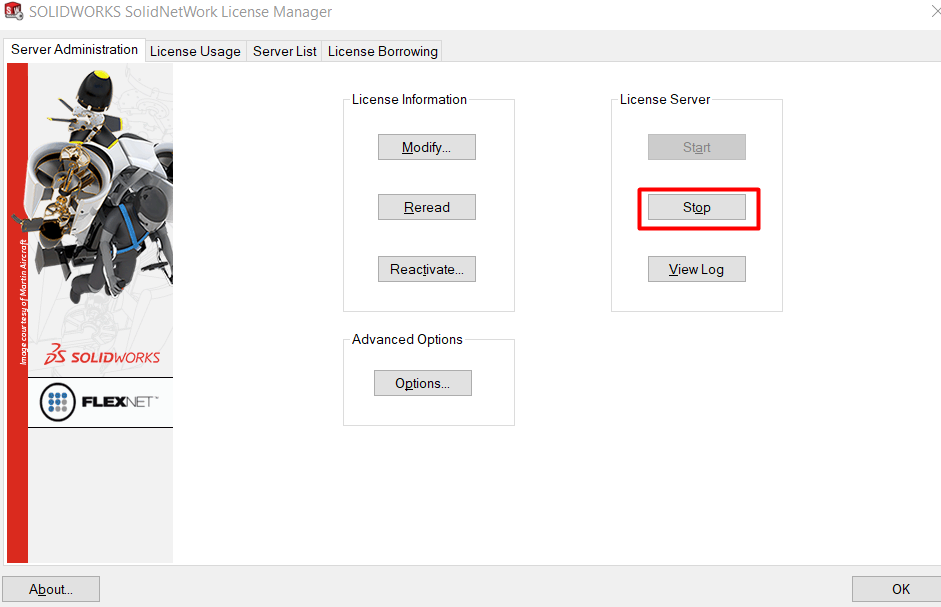Confirm with the OK button
Image resolution: width=941 pixels, height=607 pixels.
900,589
